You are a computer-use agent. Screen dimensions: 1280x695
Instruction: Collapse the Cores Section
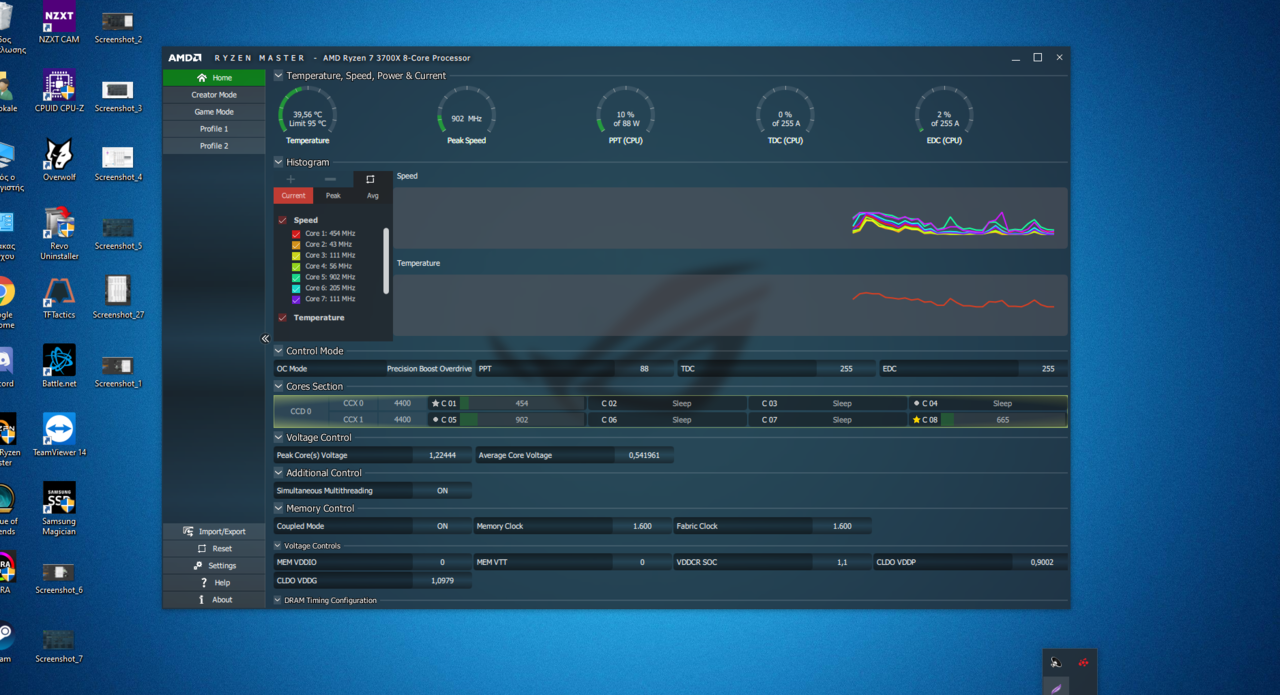coord(278,386)
